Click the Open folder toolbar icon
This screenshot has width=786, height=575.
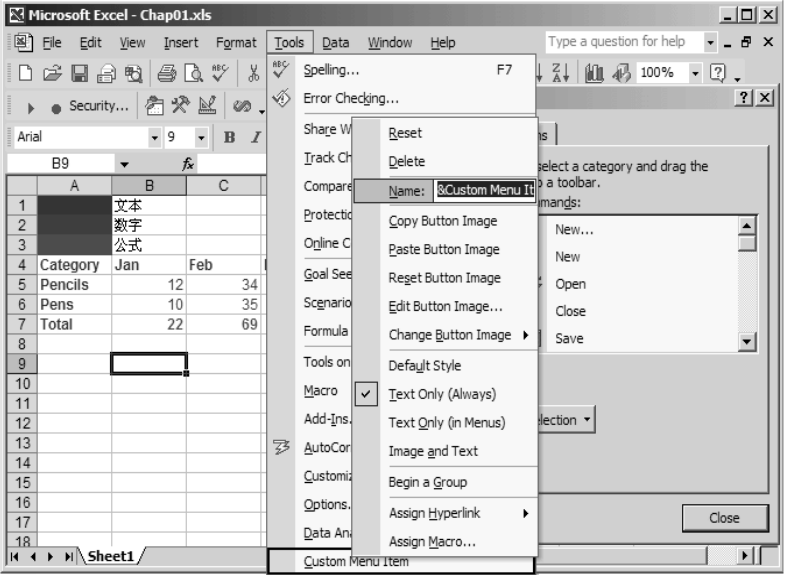pyautogui.click(x=52, y=73)
